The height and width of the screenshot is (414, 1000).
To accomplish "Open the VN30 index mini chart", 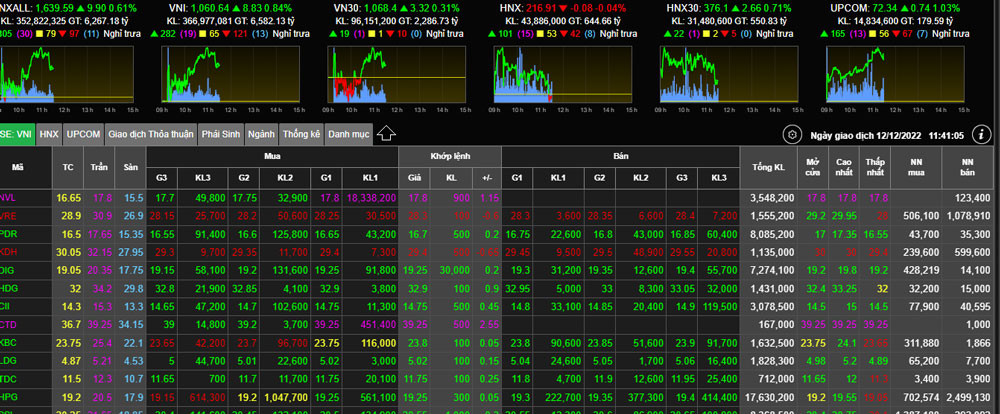I will 396,73.
